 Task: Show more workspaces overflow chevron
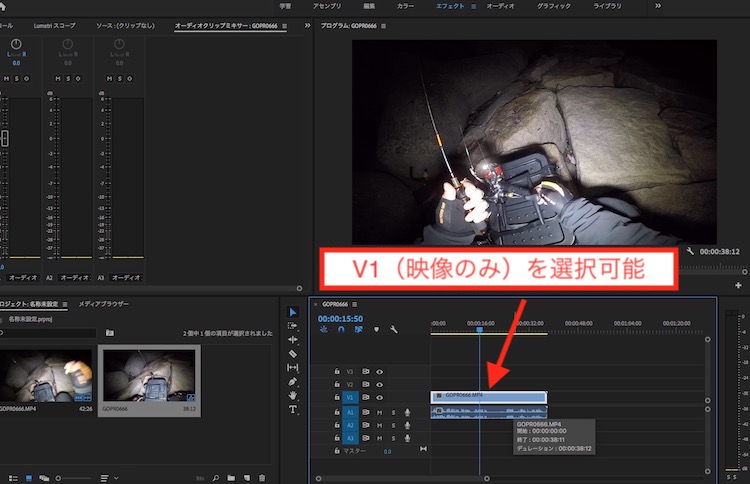point(658,6)
